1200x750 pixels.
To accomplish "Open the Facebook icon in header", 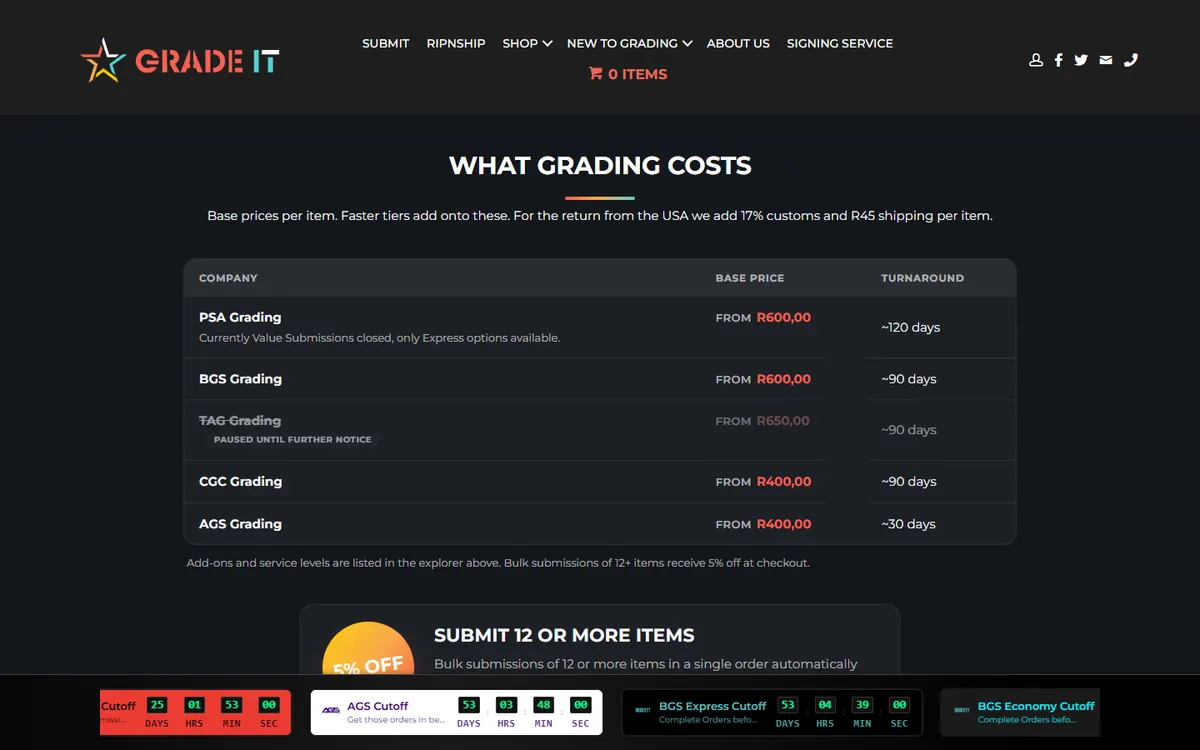I will 1058,60.
